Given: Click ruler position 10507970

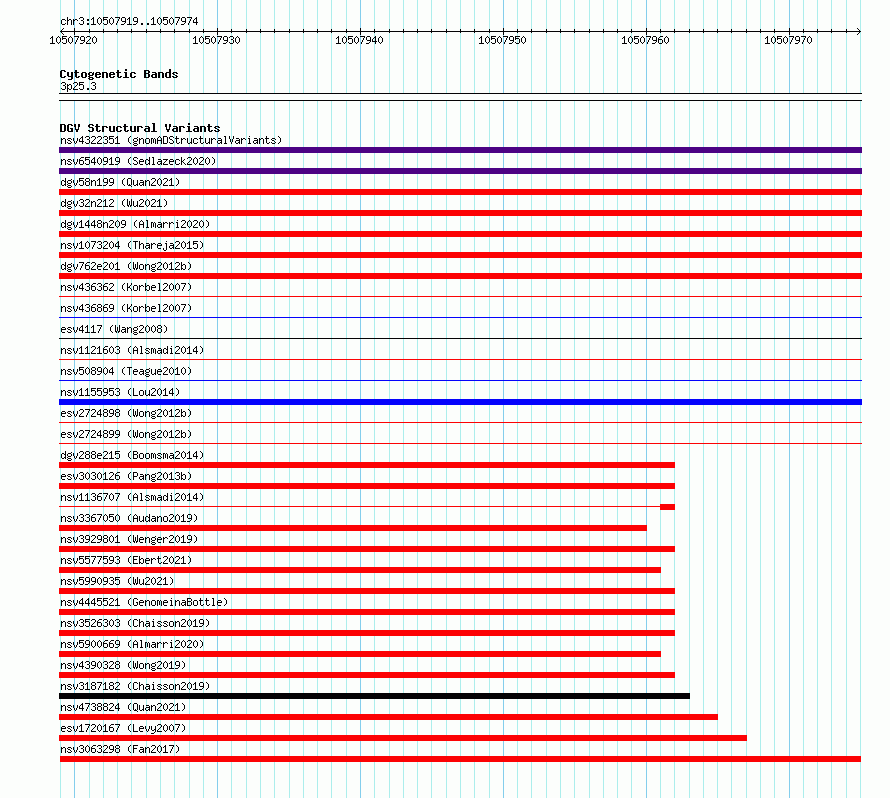Looking at the screenshot, I should coord(788,40).
